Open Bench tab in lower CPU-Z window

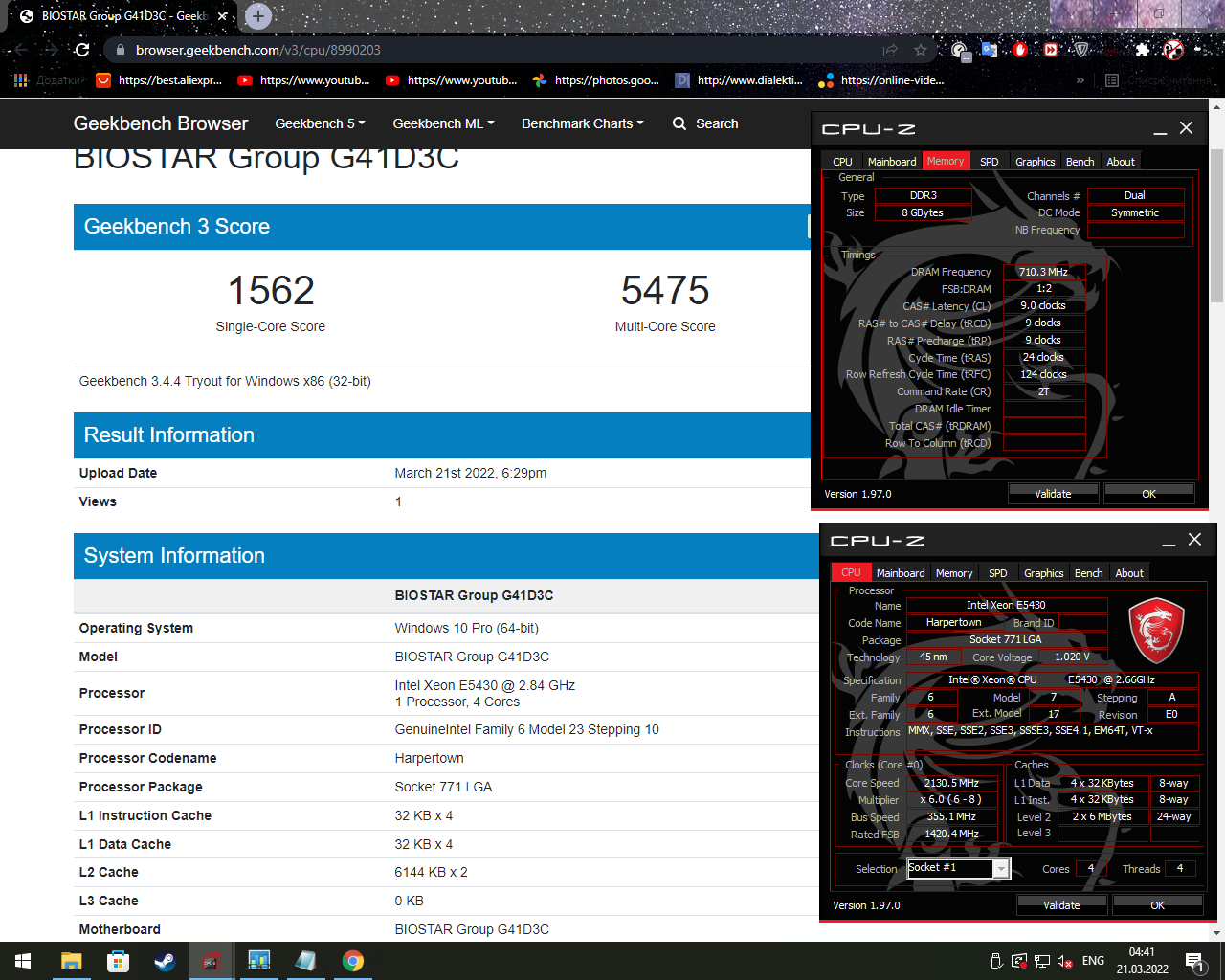tap(1088, 573)
